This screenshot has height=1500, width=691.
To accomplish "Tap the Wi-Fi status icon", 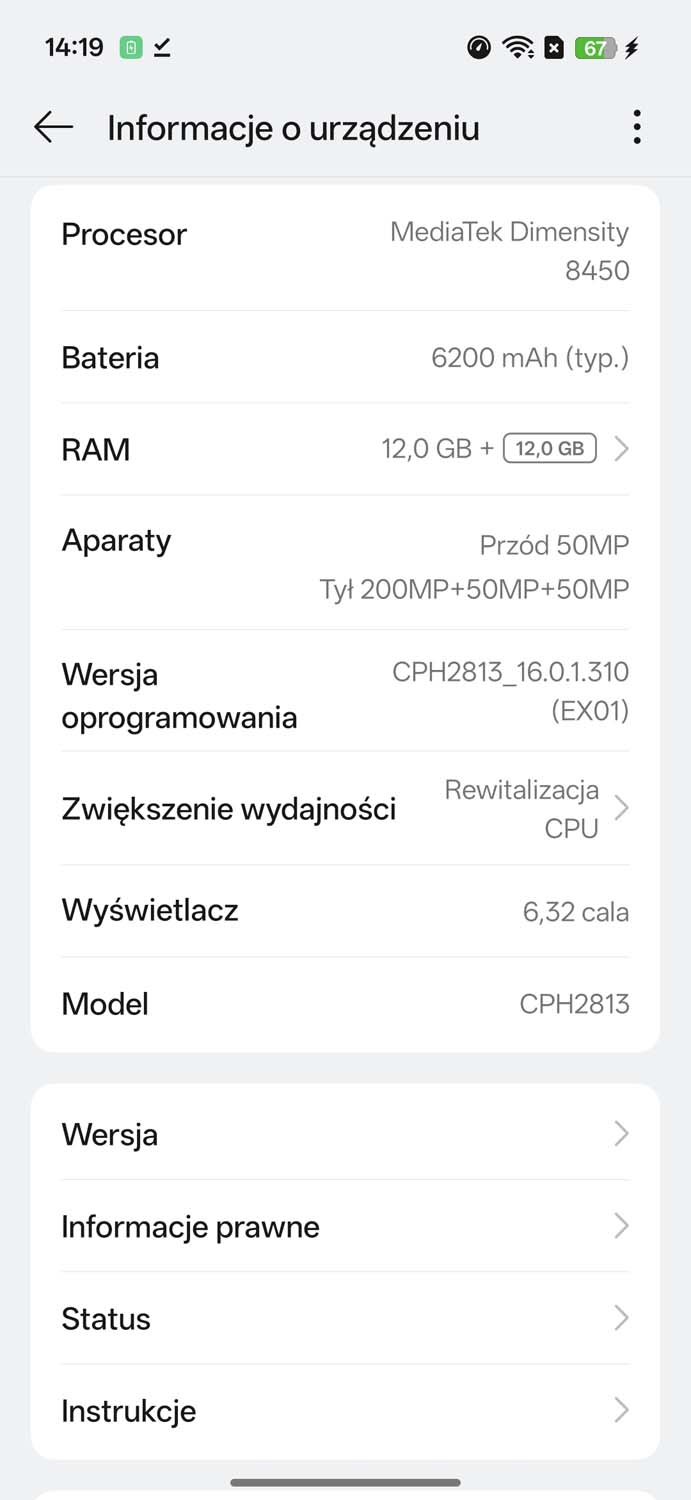I will (x=517, y=47).
